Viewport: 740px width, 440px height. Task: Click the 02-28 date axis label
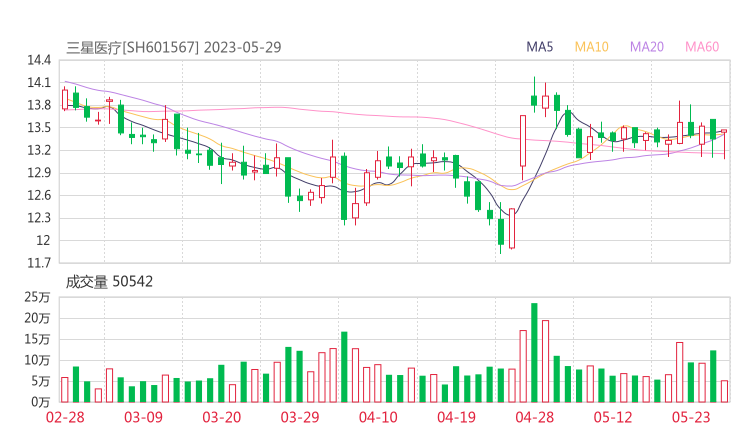click(65, 417)
